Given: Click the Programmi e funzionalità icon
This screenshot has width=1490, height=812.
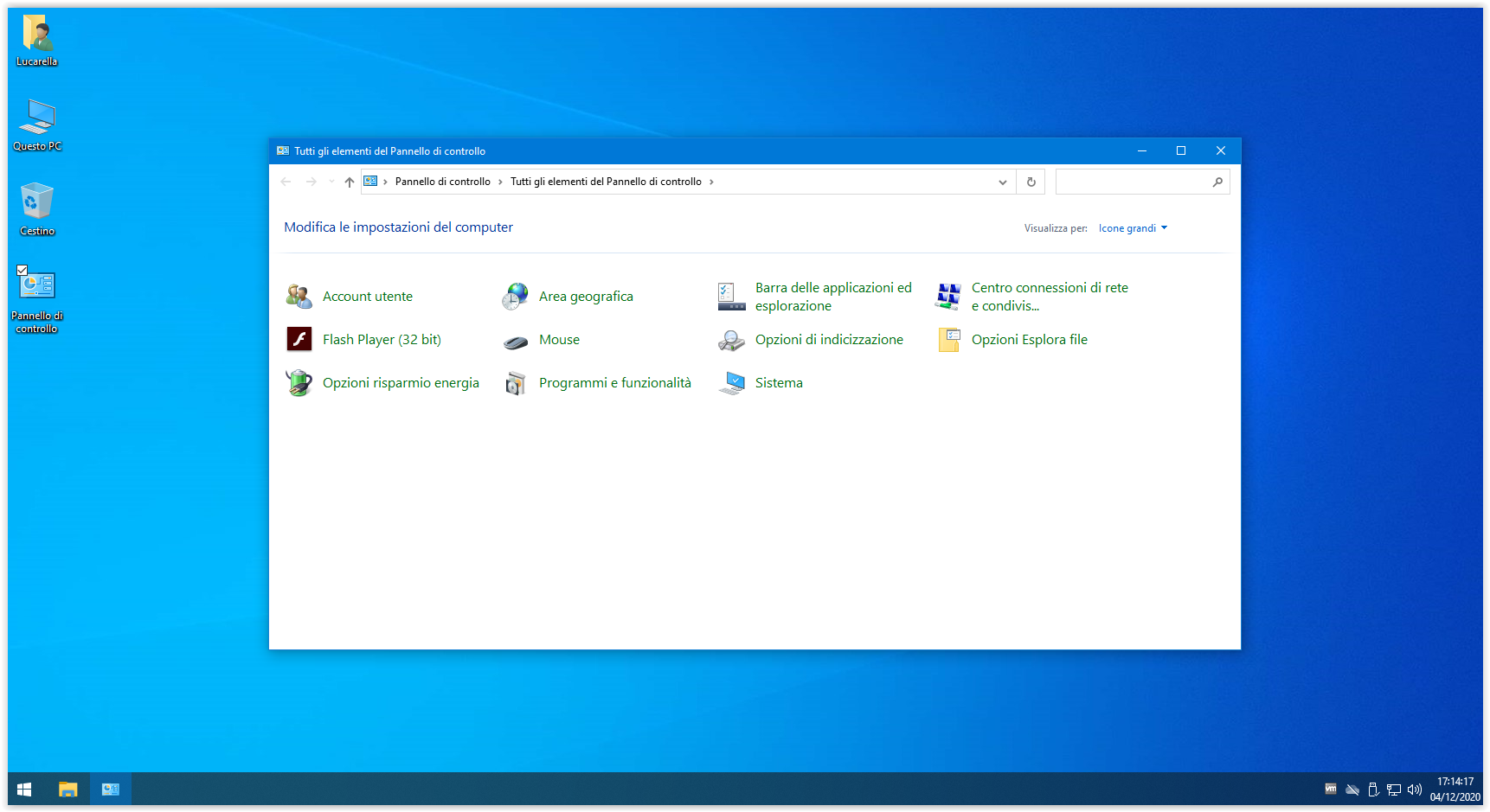Looking at the screenshot, I should pyautogui.click(x=516, y=383).
